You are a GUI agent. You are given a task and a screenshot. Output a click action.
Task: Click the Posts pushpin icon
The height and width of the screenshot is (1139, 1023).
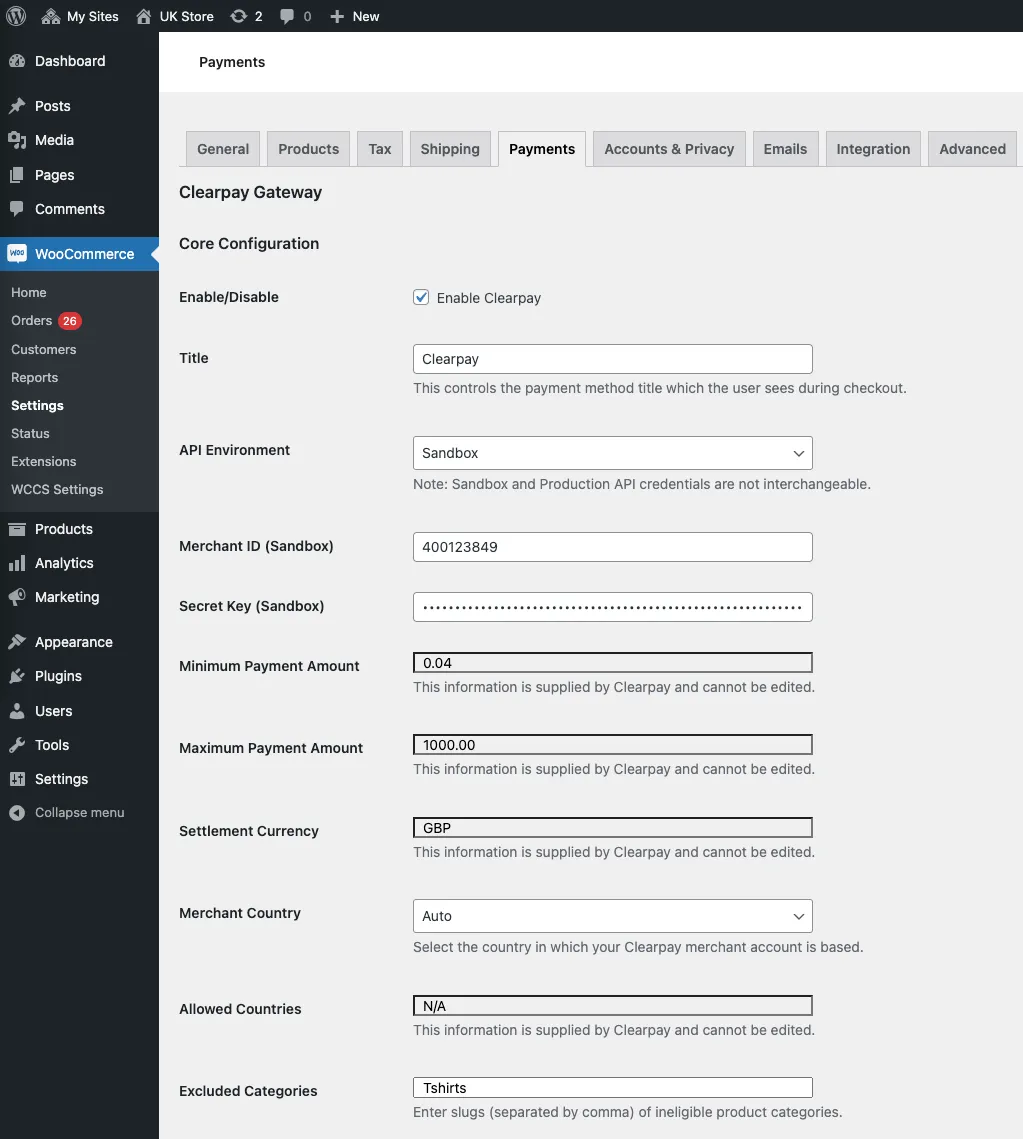[17, 106]
